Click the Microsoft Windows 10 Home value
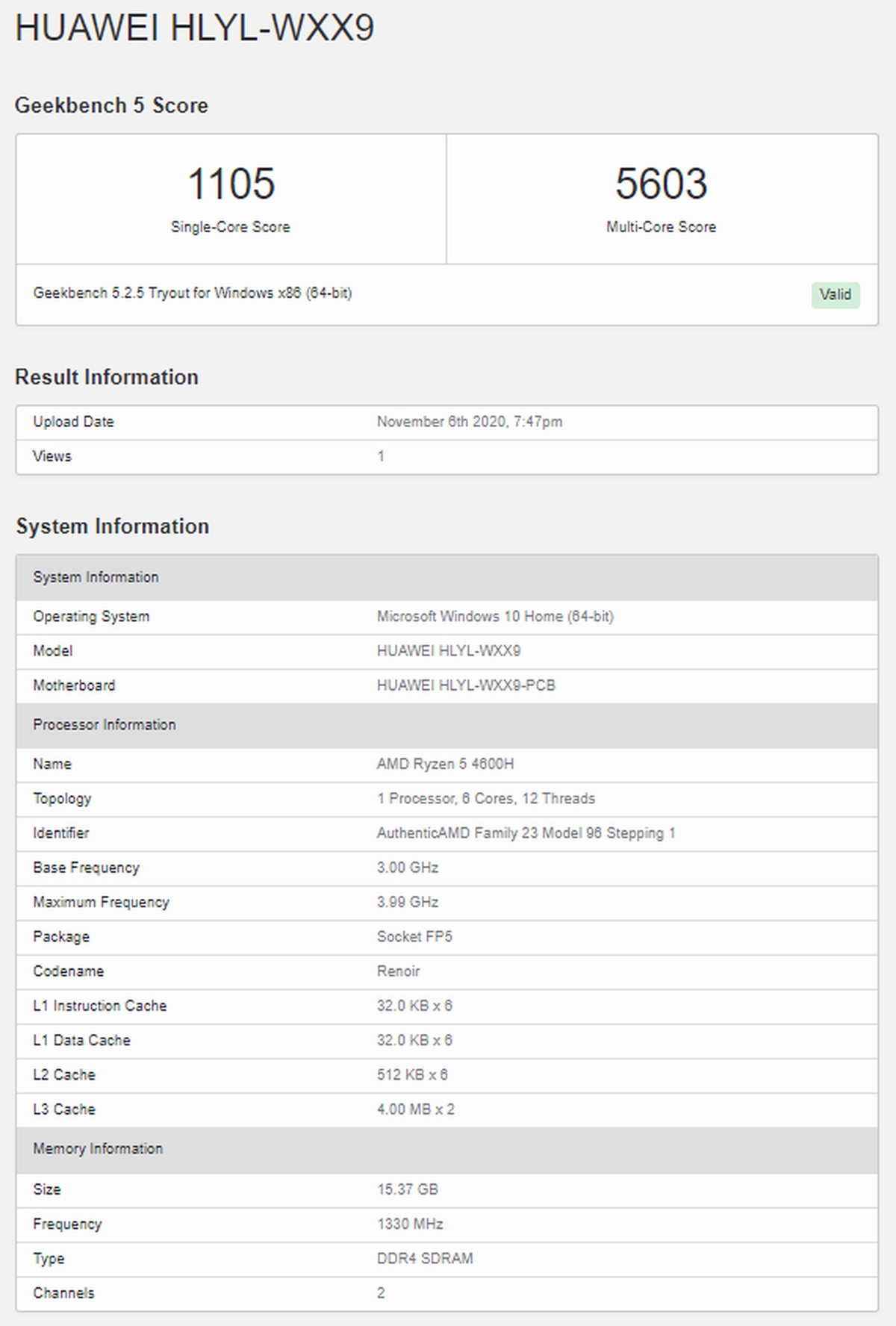This screenshot has height=1326, width=896. [494, 617]
